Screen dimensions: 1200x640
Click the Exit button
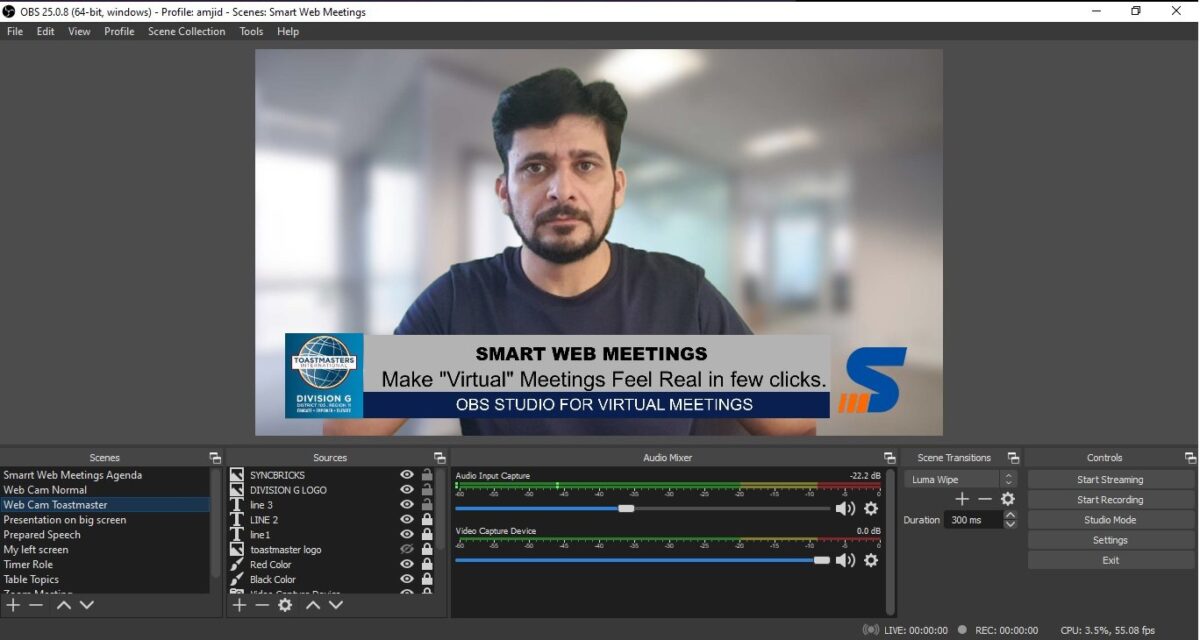click(x=1110, y=560)
